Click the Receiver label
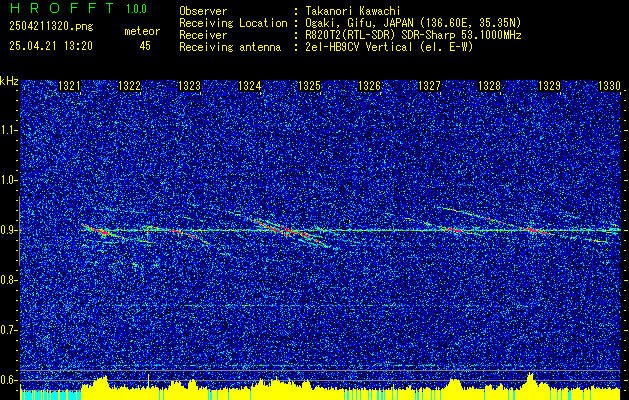Screen dimensions: 629x400 203,35
